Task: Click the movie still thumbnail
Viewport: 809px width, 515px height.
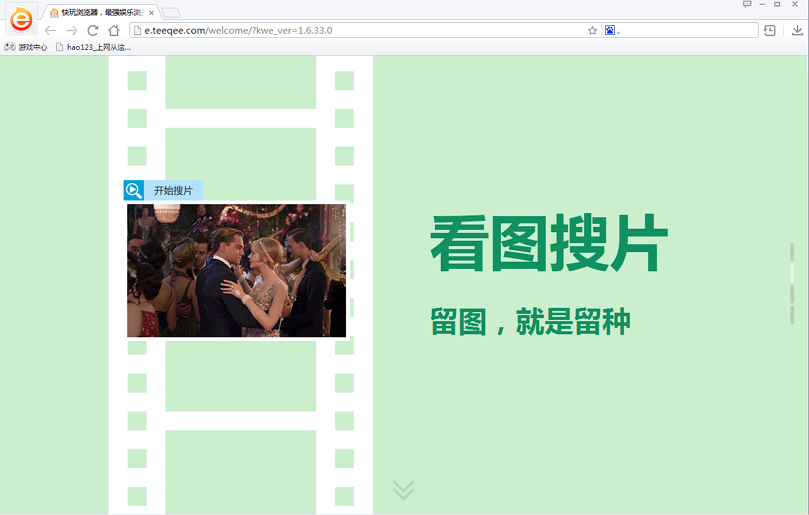Action: pyautogui.click(x=236, y=270)
